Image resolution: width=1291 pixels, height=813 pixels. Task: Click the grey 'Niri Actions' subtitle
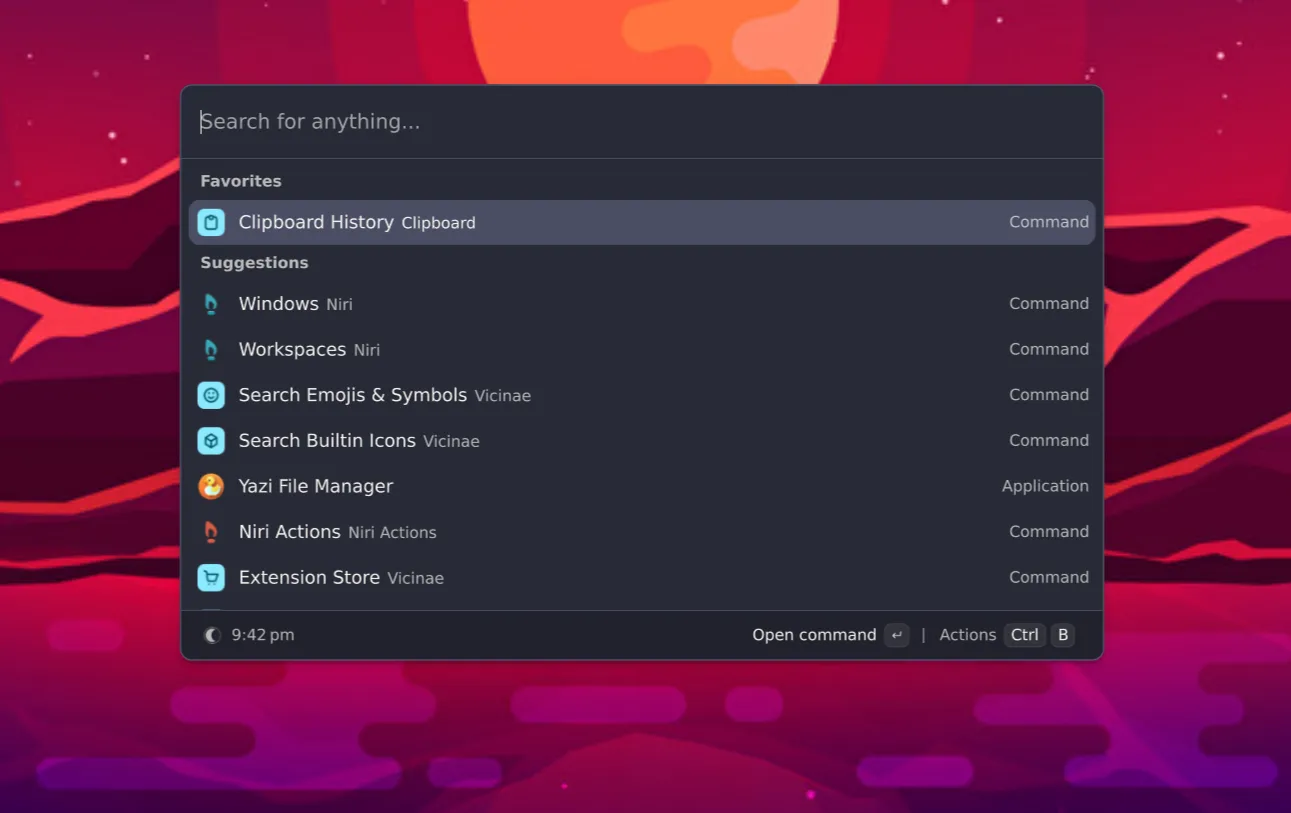(x=392, y=533)
